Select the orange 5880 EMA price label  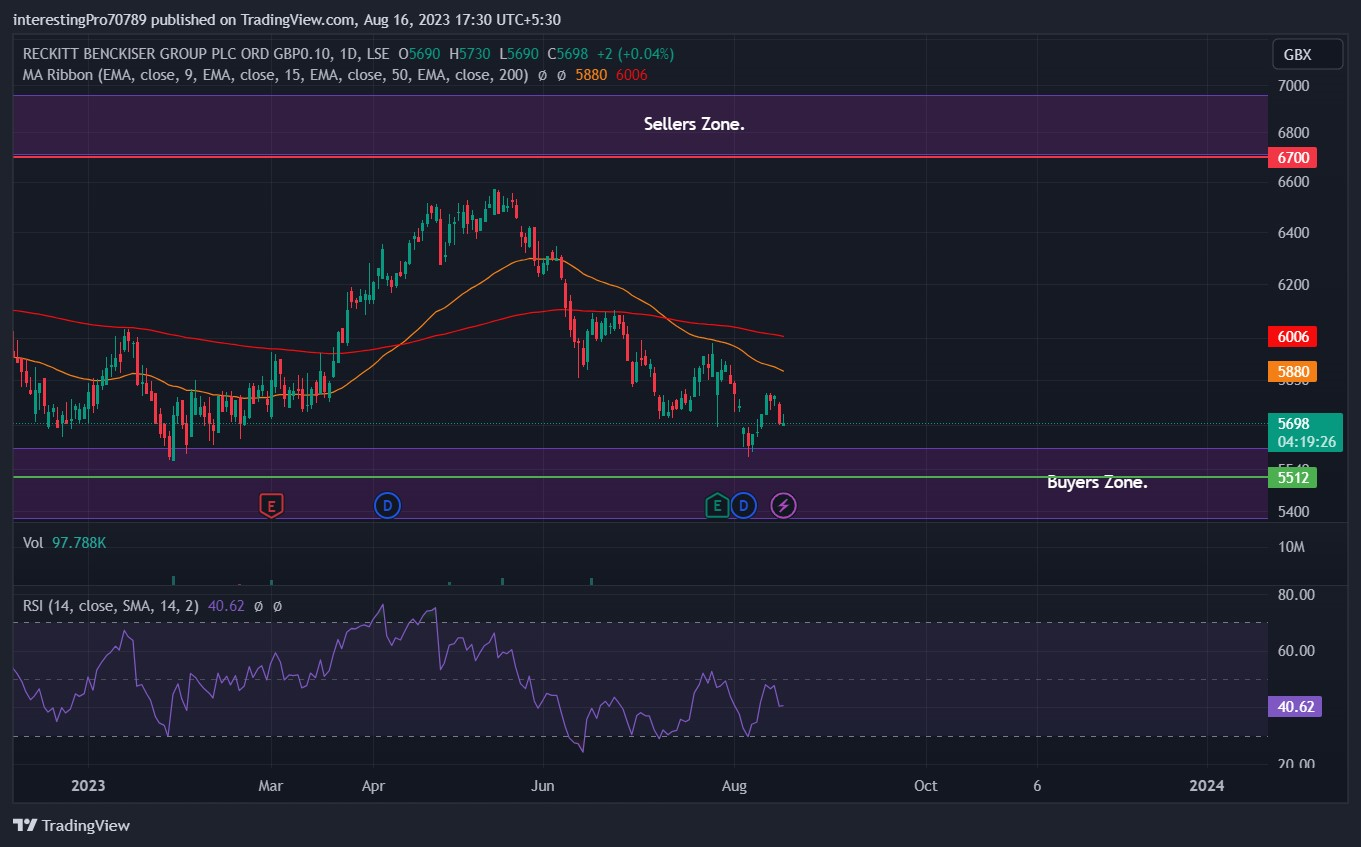1293,371
